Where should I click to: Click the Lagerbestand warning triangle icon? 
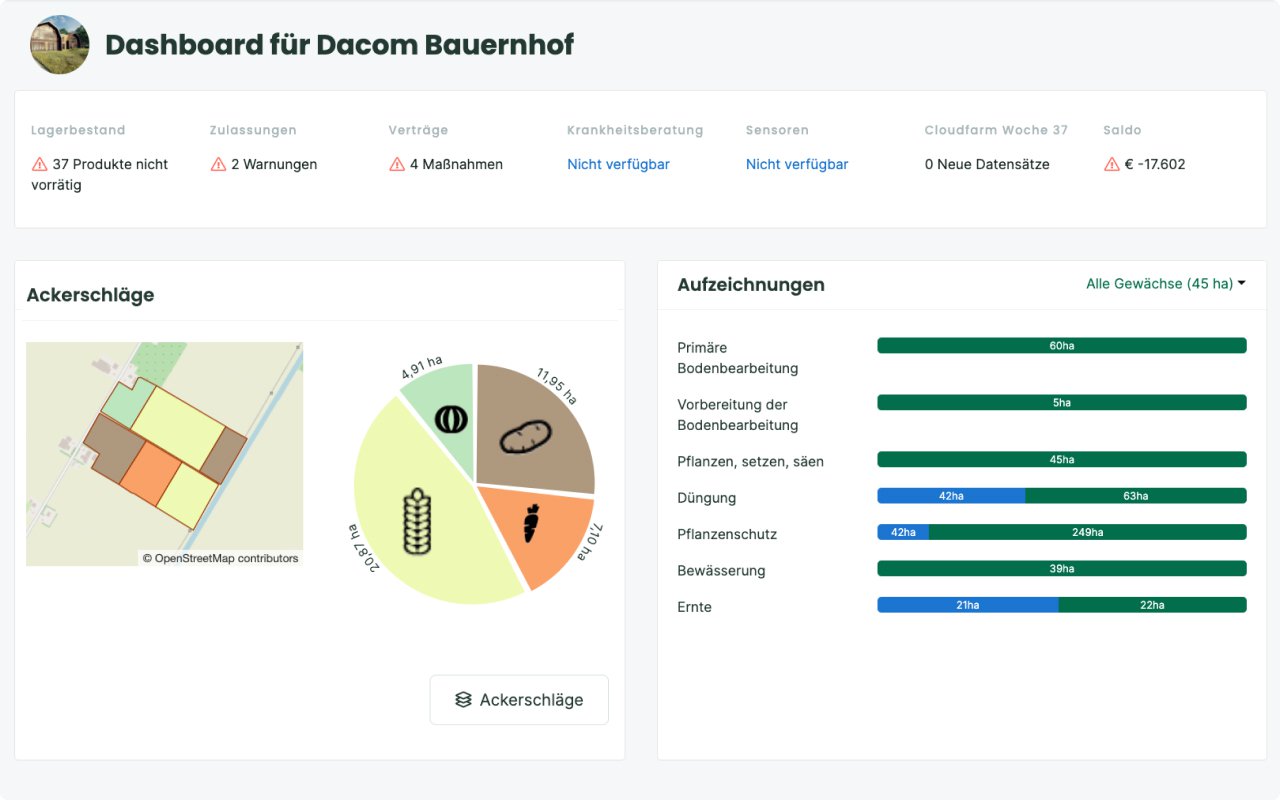point(40,164)
